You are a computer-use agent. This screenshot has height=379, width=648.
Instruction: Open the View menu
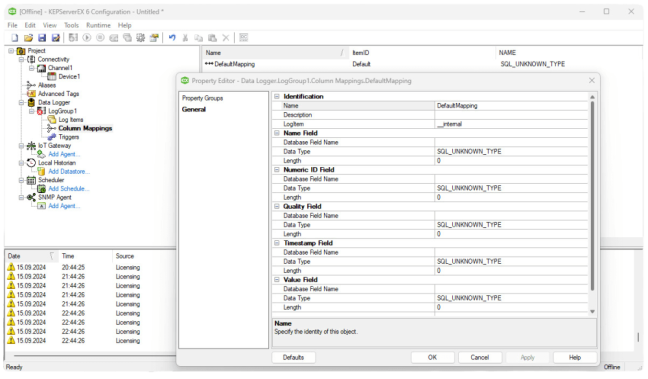point(50,25)
